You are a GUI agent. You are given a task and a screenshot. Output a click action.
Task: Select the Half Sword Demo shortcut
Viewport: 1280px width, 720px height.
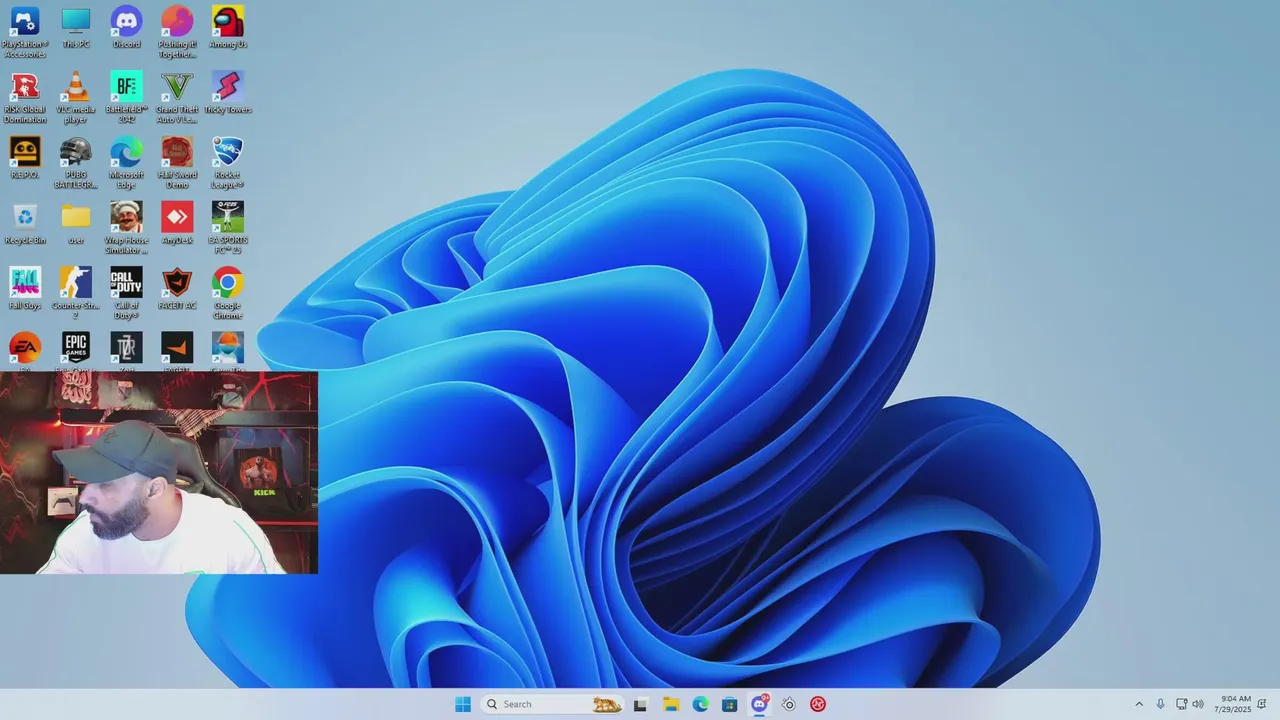177,162
